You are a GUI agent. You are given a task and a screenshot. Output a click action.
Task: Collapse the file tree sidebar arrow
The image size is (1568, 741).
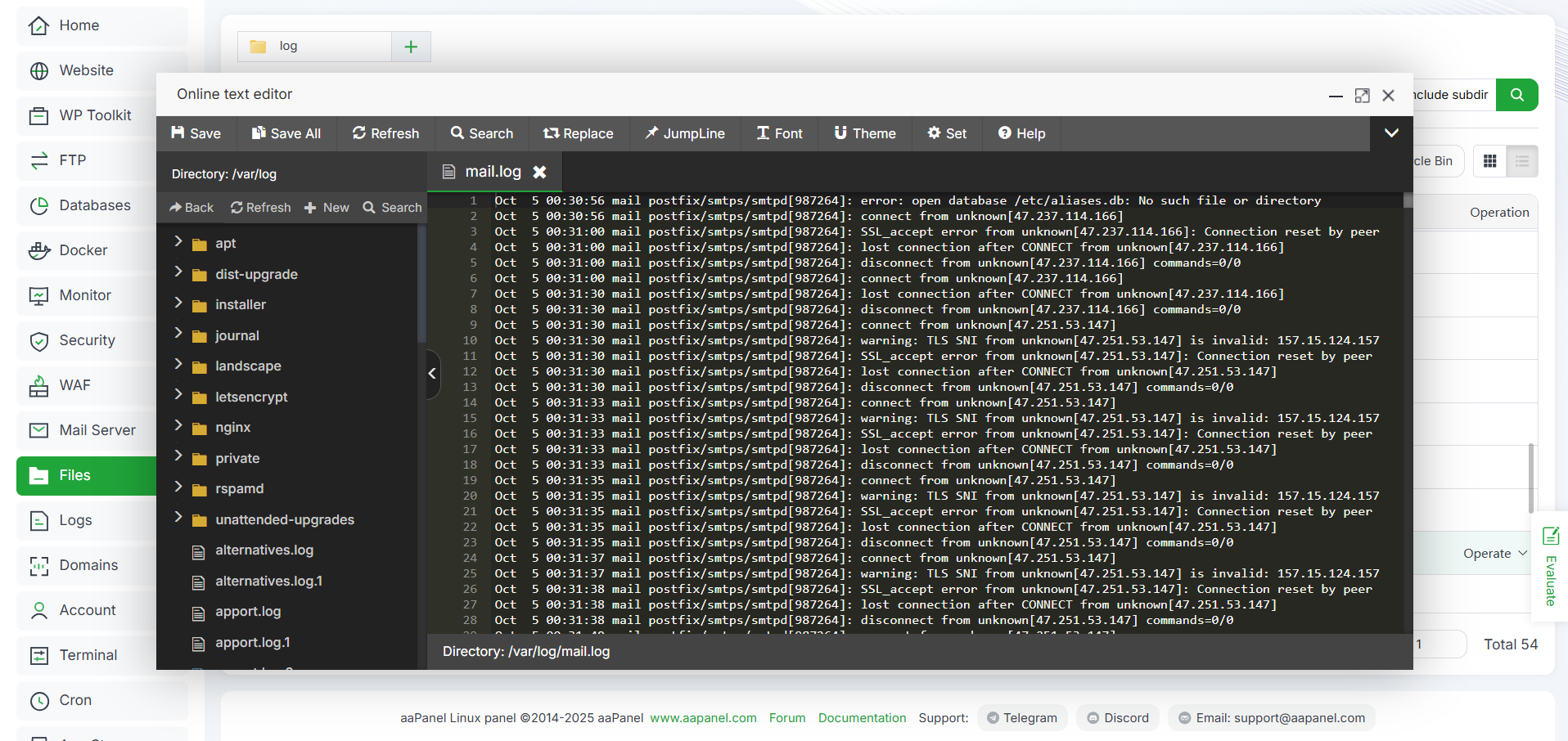tap(433, 374)
